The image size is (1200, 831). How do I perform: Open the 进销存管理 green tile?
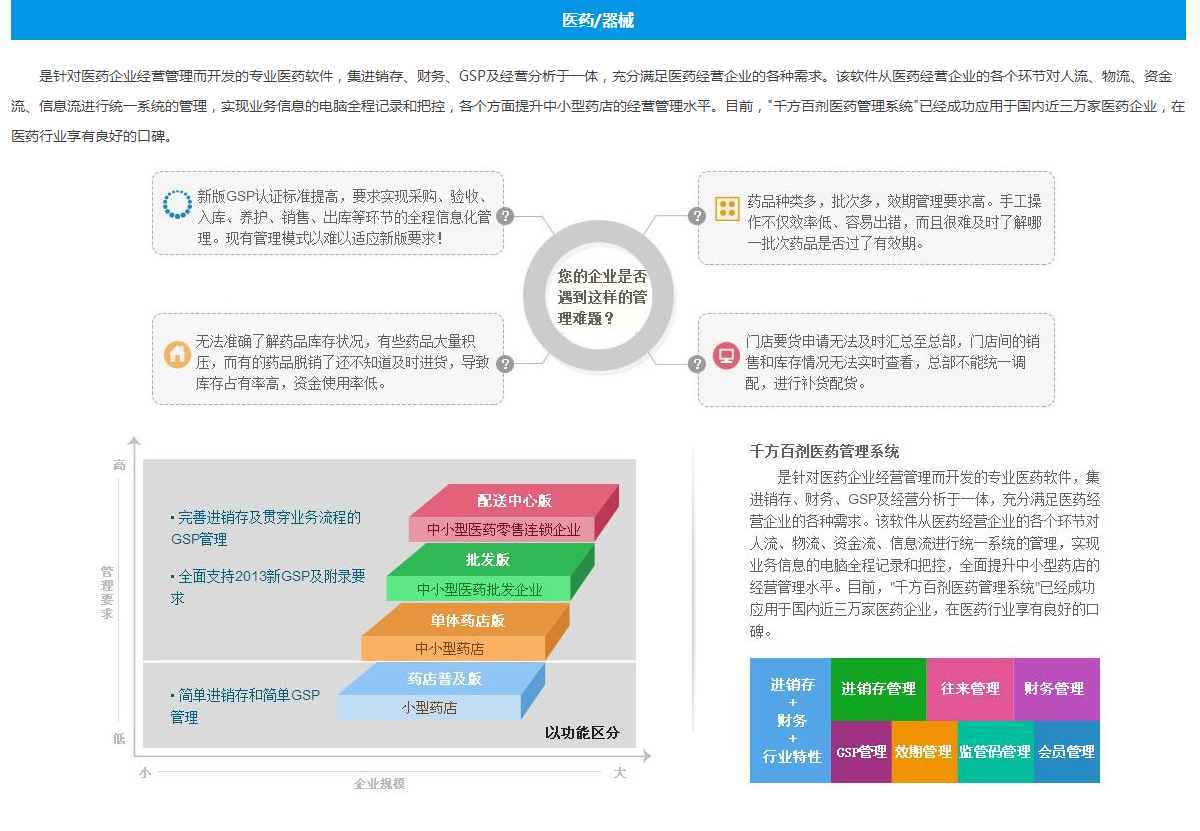click(x=878, y=689)
